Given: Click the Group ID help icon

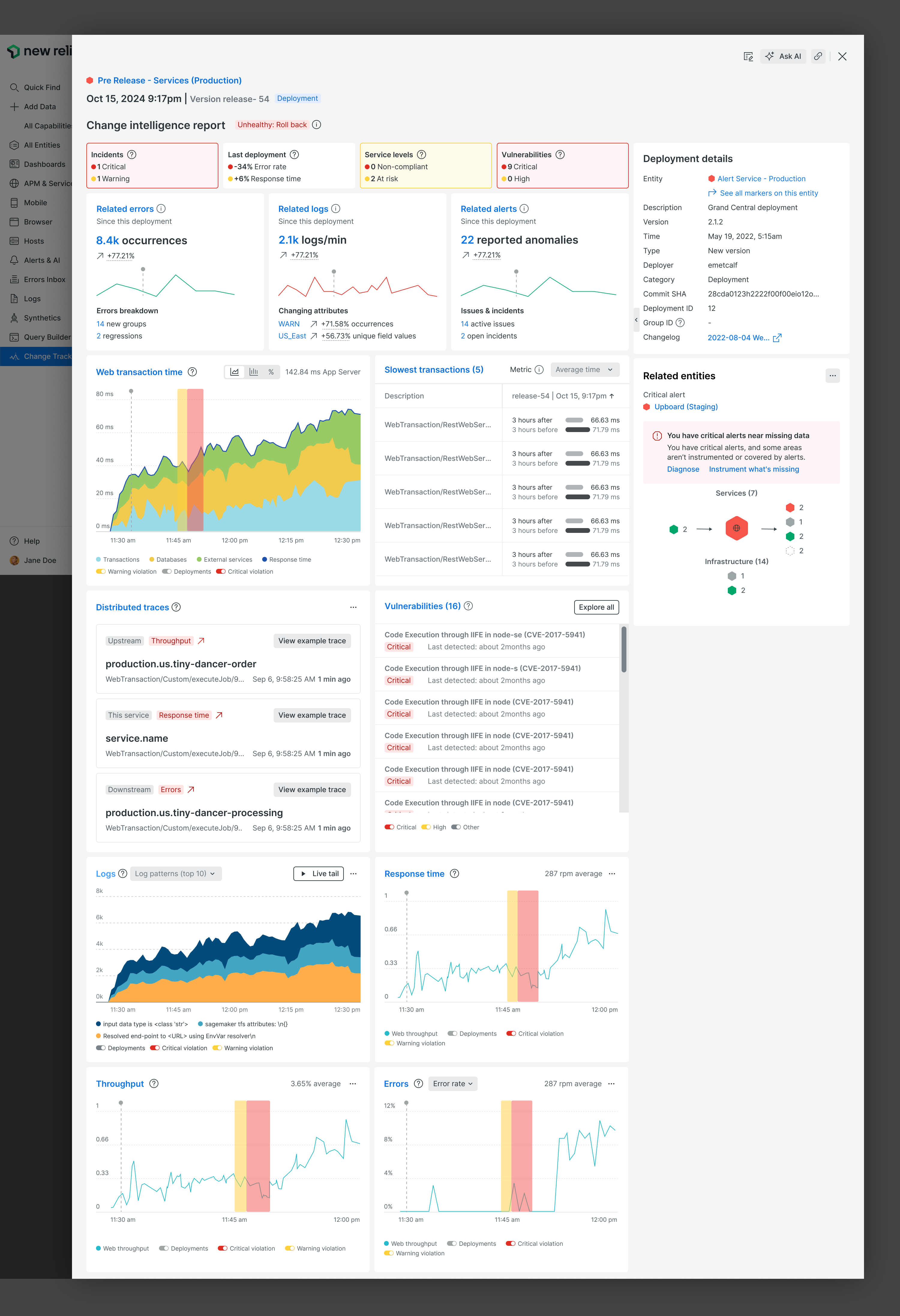Looking at the screenshot, I should click(x=680, y=323).
